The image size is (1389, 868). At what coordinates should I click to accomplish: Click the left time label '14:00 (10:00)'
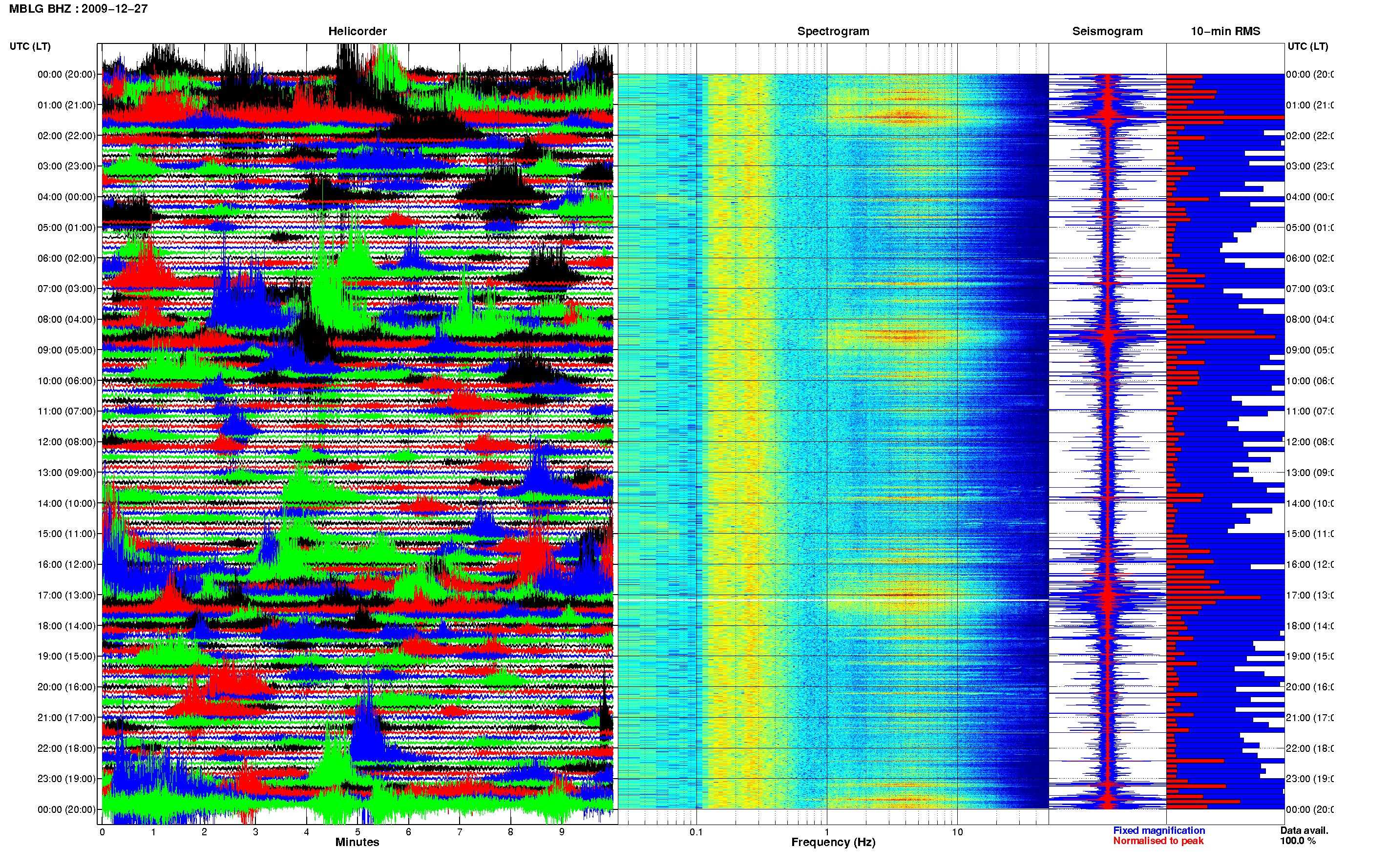click(x=66, y=503)
